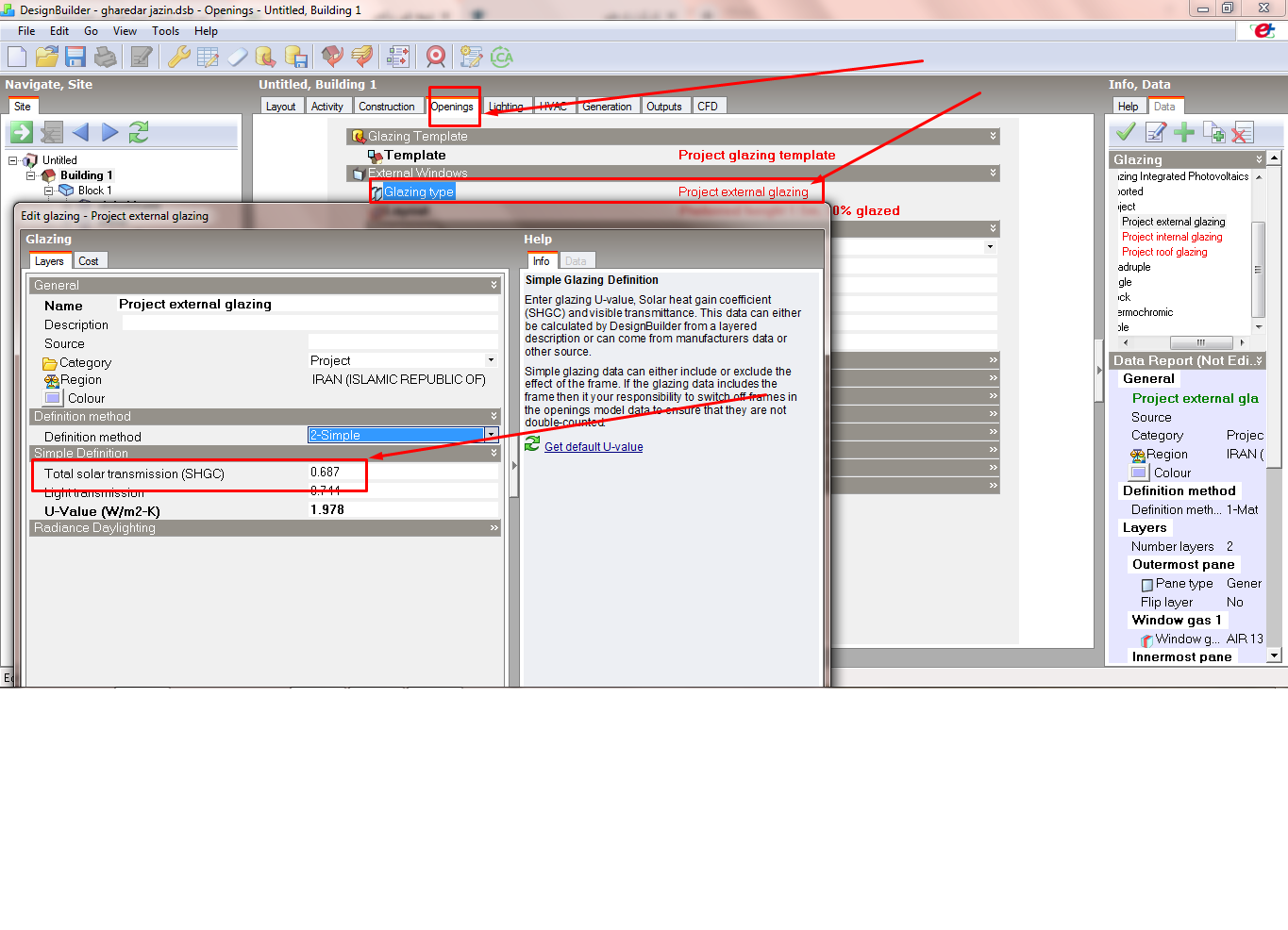The image size is (1288, 930).
Task: Open a file with the folder icon
Action: pyautogui.click(x=46, y=57)
